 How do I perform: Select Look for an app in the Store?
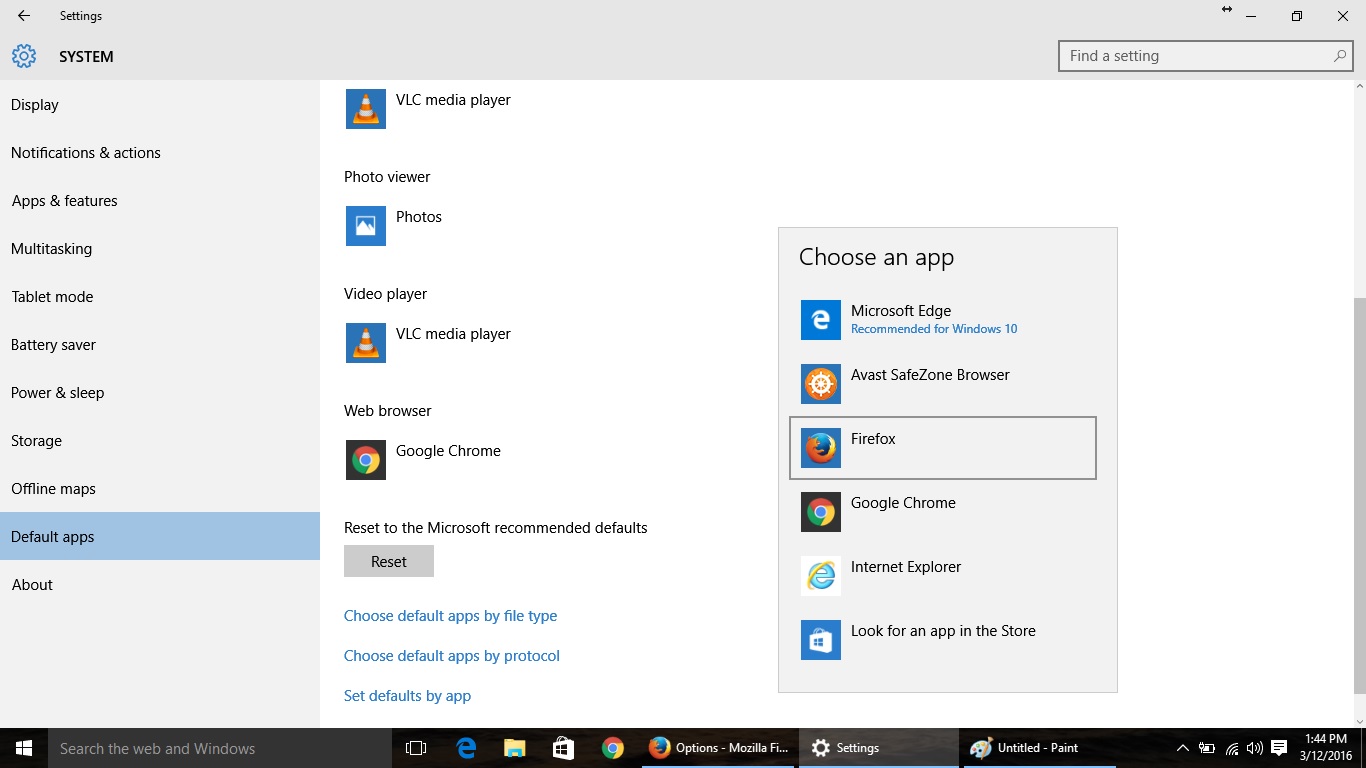pos(943,640)
